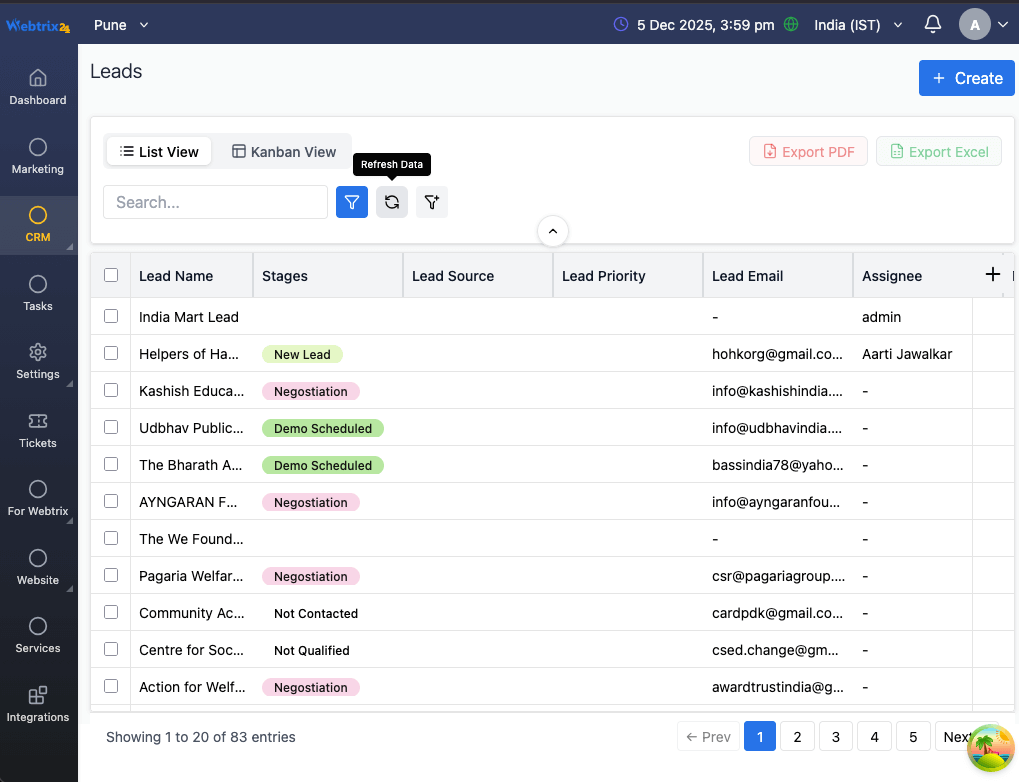Collapse the filter panel with chevron-up button
The image size is (1019, 782).
(x=553, y=231)
